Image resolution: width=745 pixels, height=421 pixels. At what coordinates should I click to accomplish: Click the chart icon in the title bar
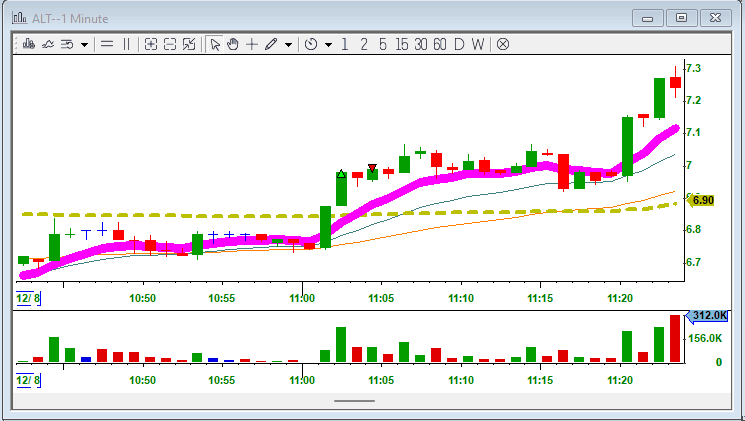point(19,19)
